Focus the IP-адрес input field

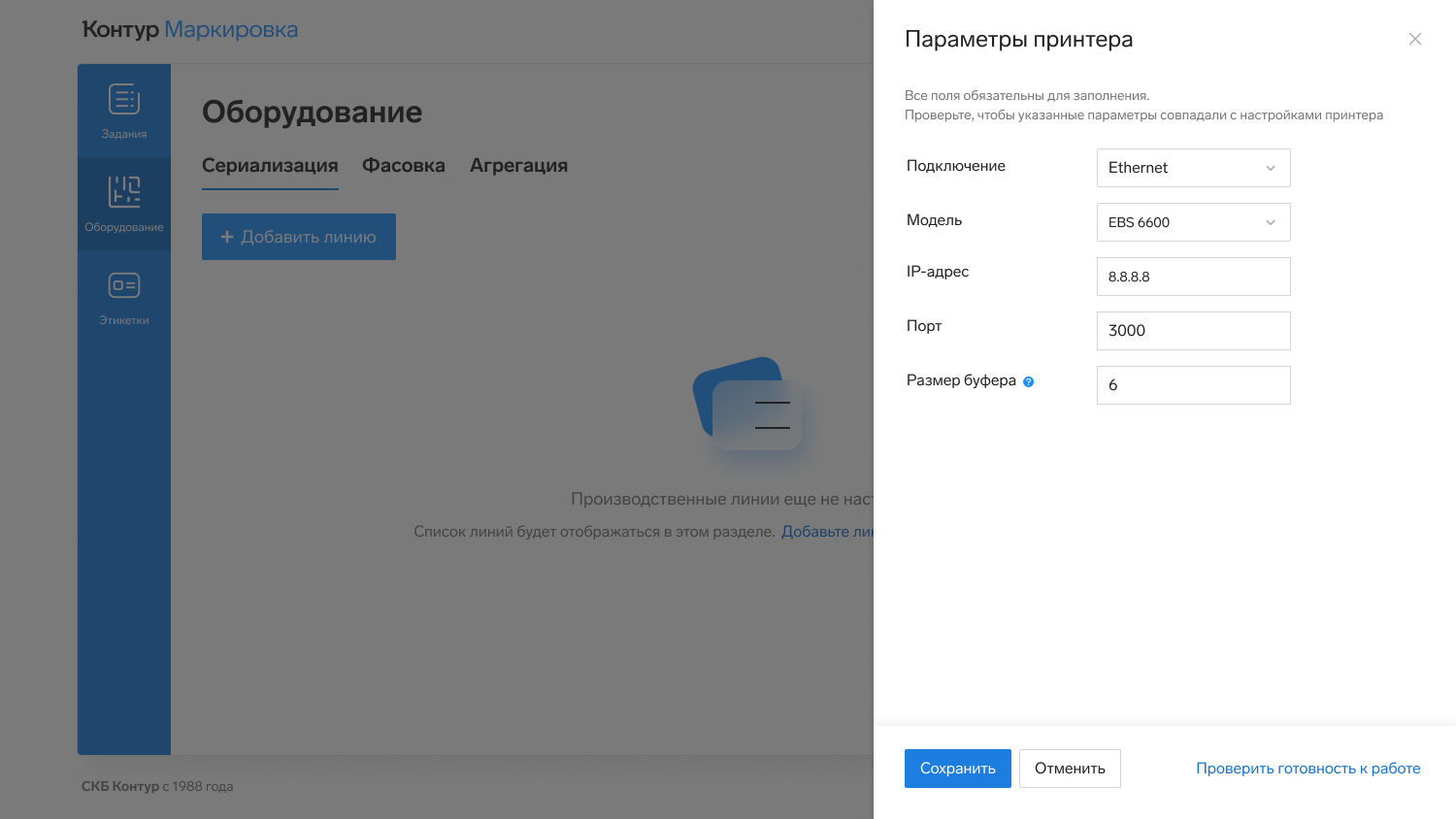coord(1193,277)
